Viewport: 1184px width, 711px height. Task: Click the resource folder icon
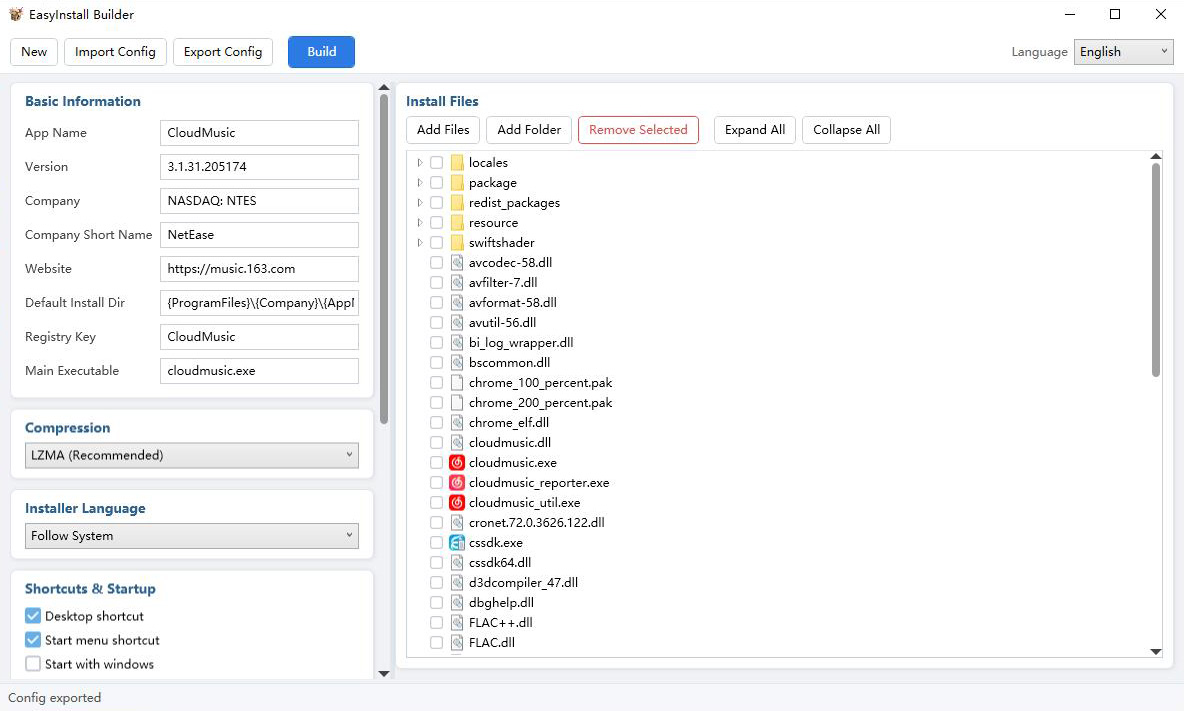pyautogui.click(x=457, y=223)
